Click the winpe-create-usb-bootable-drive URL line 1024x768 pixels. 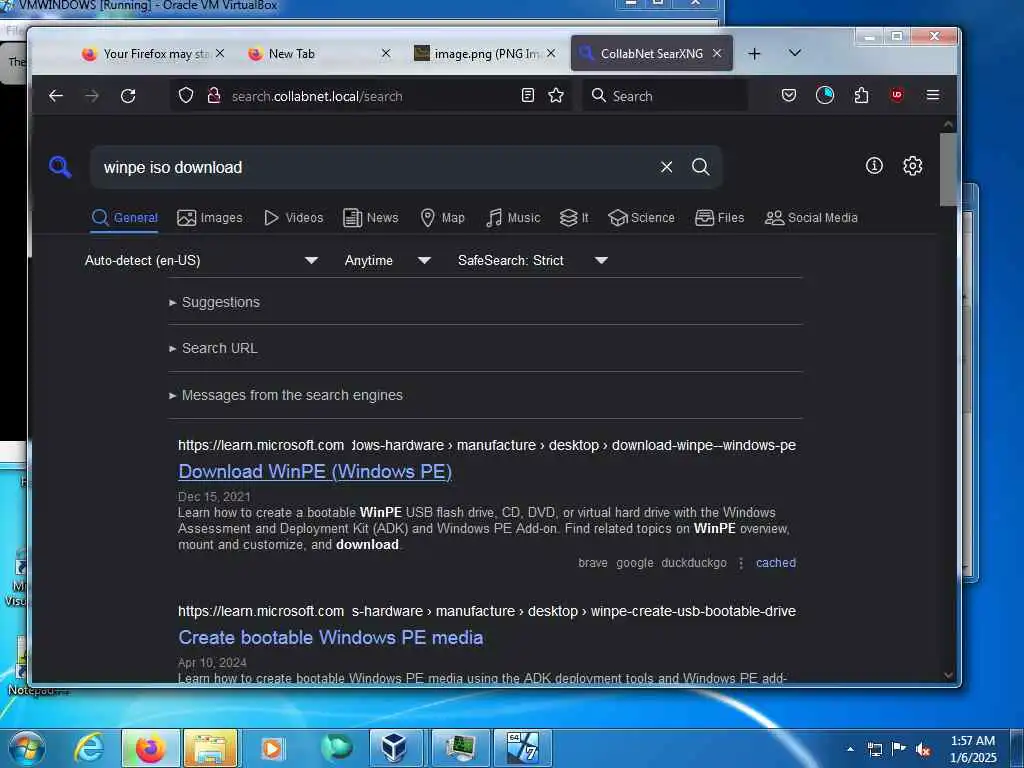(x=487, y=611)
